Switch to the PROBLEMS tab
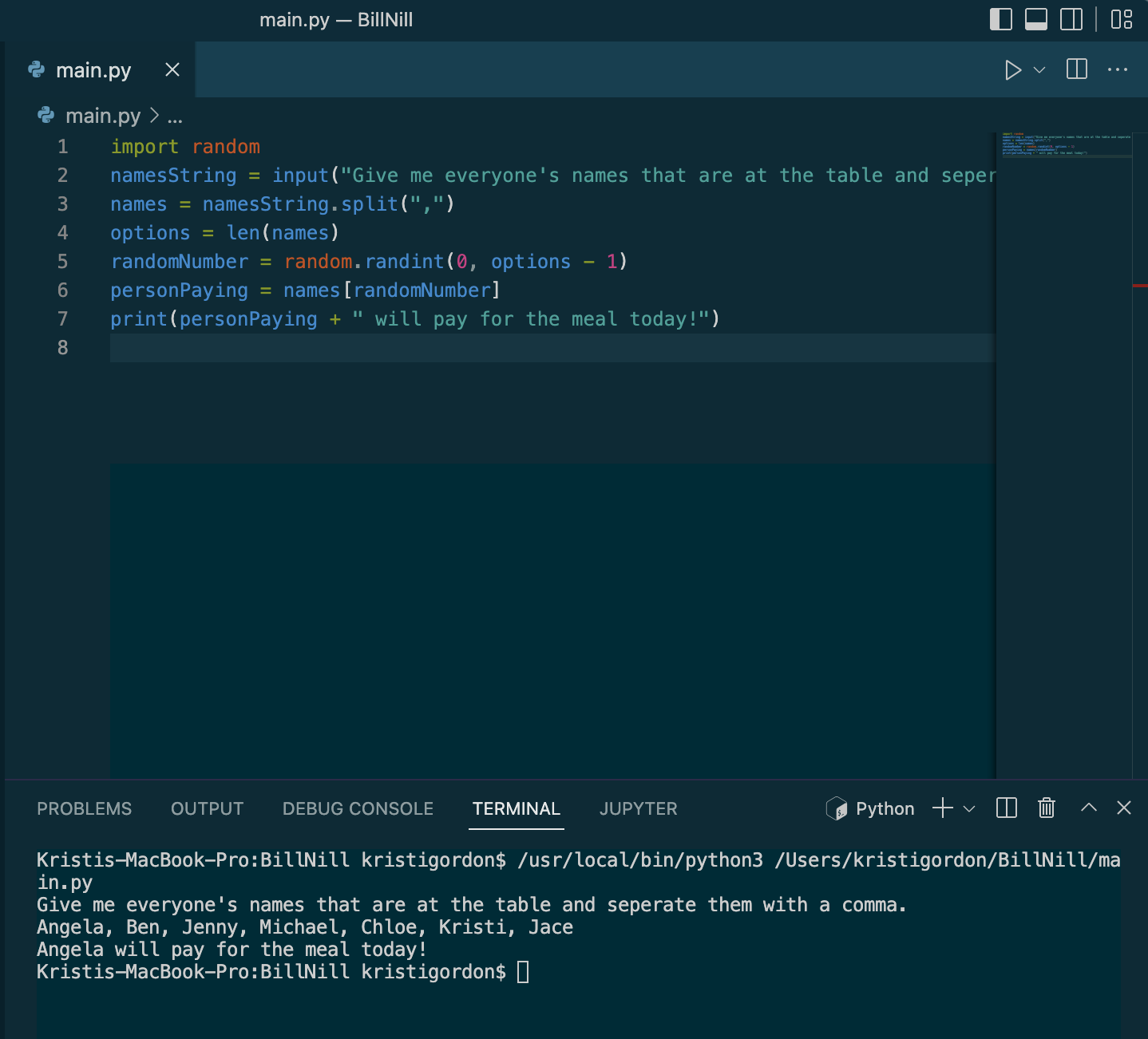The width and height of the screenshot is (1148, 1039). 84,808
